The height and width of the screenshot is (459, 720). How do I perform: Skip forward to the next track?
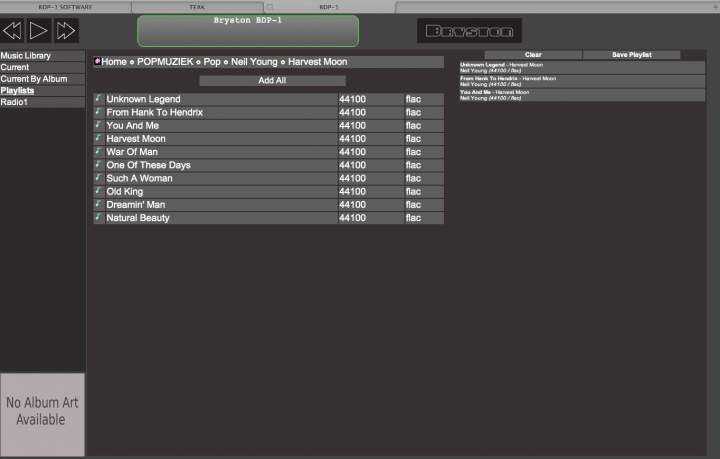click(66, 31)
